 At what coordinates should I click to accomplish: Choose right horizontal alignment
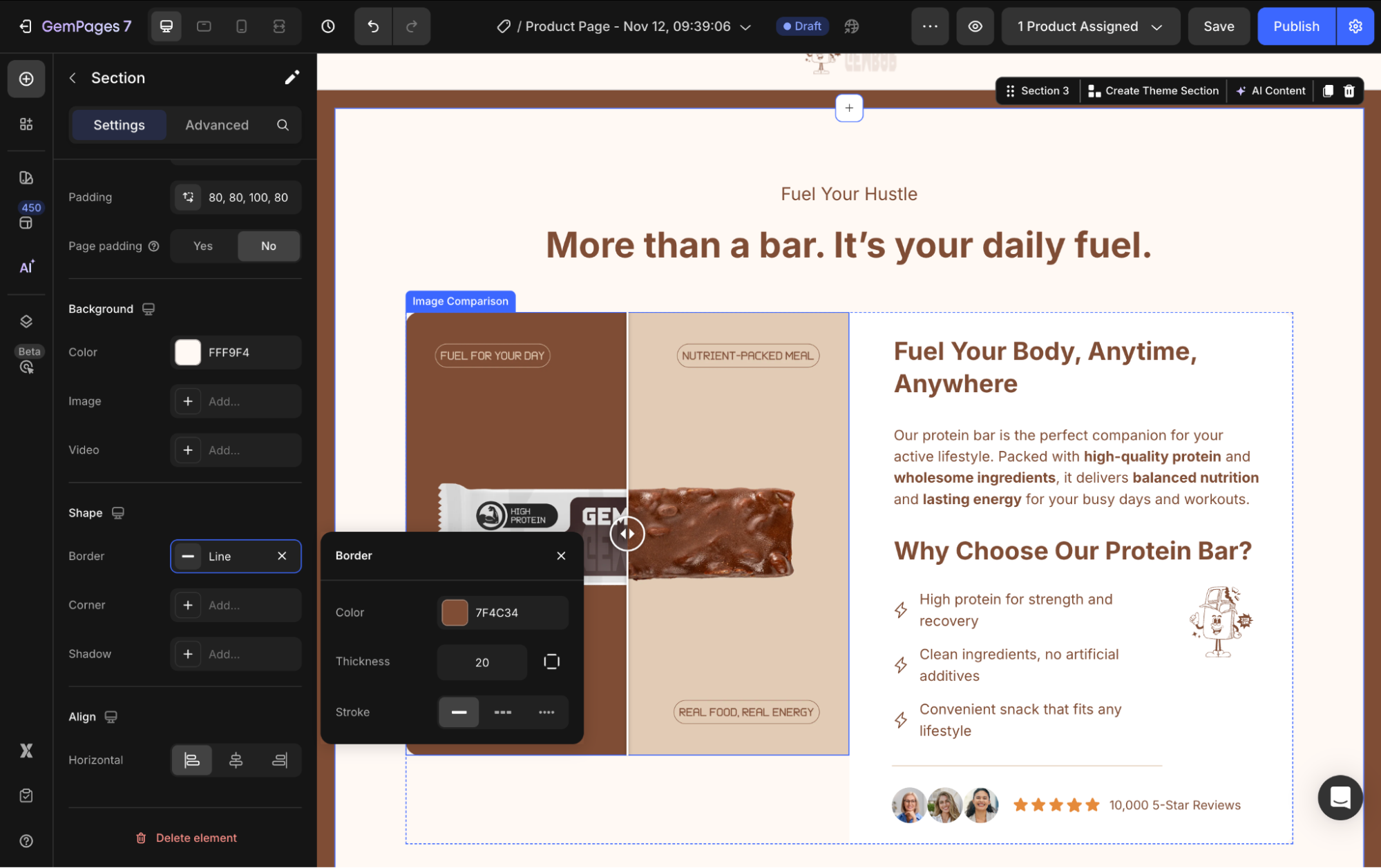point(280,760)
